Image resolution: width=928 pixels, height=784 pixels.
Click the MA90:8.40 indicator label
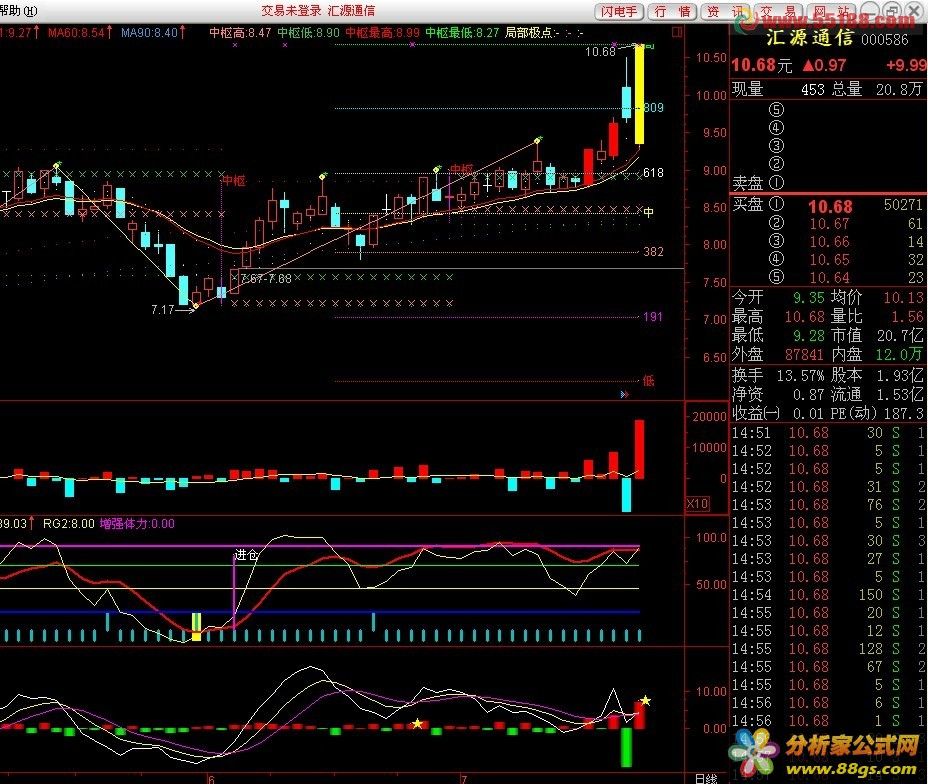point(153,33)
